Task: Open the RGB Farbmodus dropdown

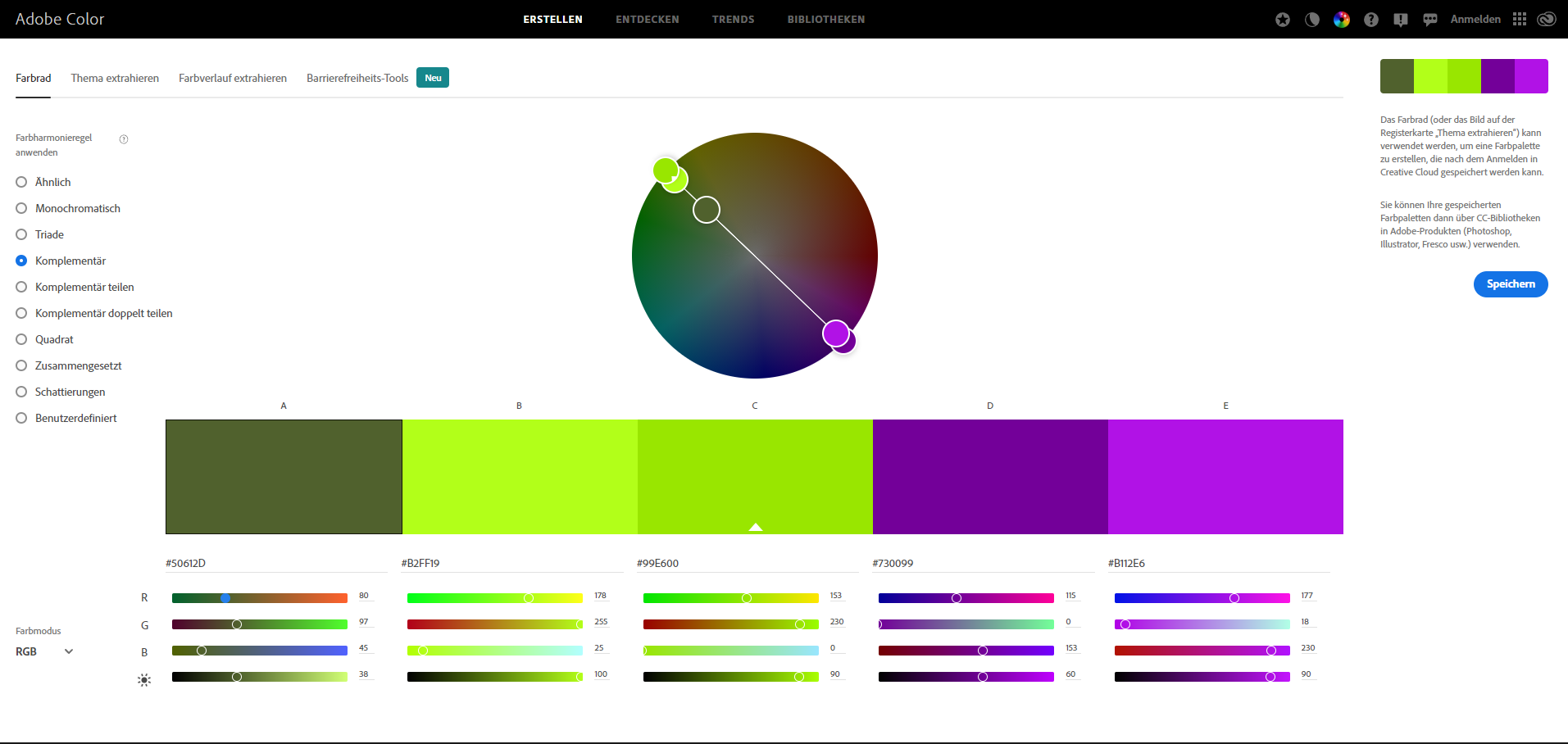Action: tap(45, 651)
